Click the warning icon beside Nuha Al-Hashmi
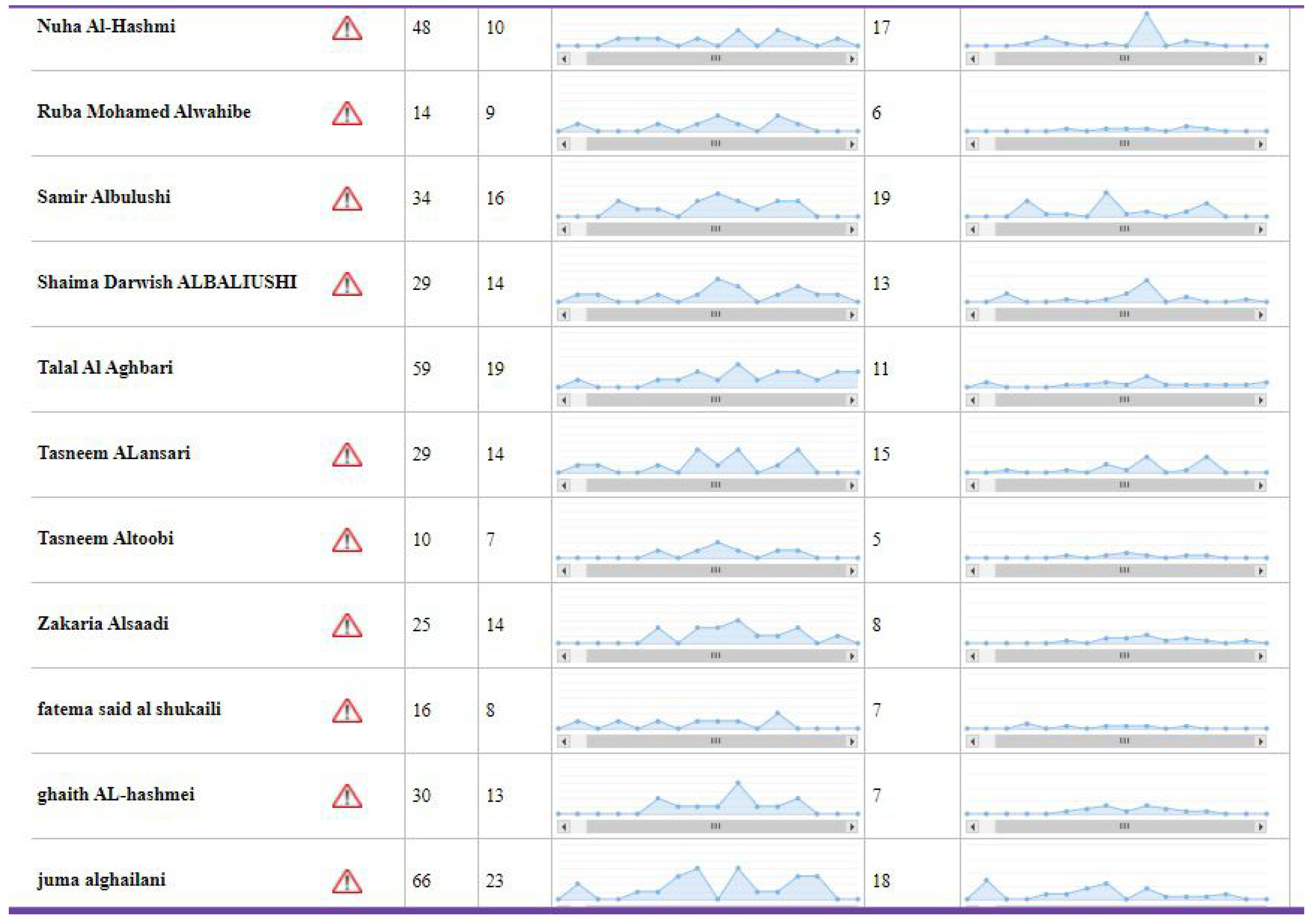The width and height of the screenshot is (1313, 924). (346, 28)
